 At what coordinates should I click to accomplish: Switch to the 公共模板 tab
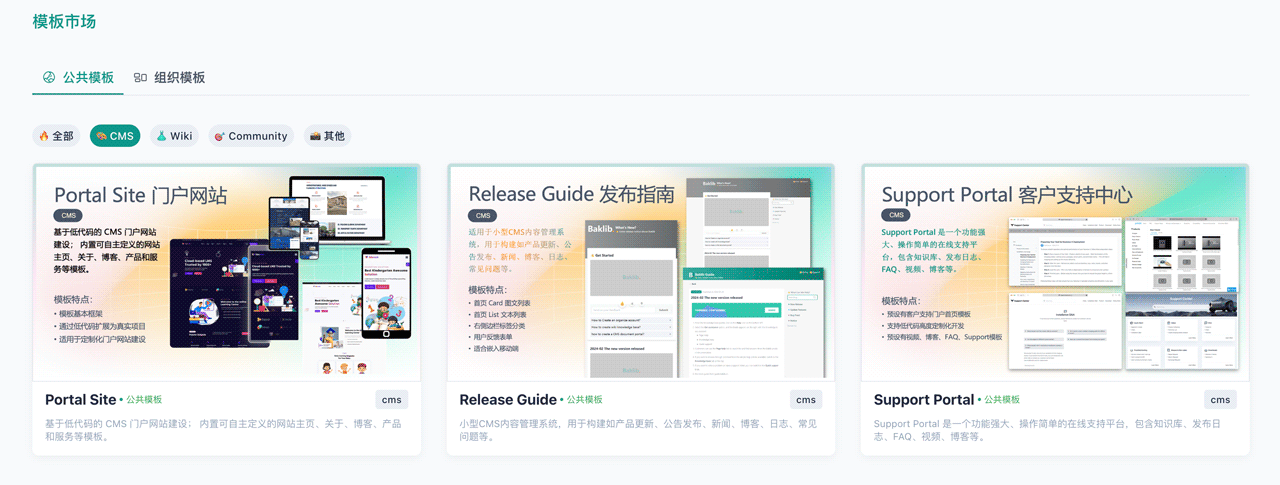point(78,77)
